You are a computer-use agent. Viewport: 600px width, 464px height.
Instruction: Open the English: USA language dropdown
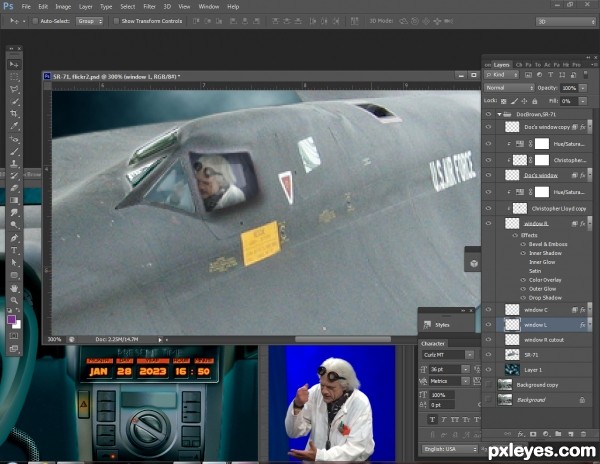point(450,449)
